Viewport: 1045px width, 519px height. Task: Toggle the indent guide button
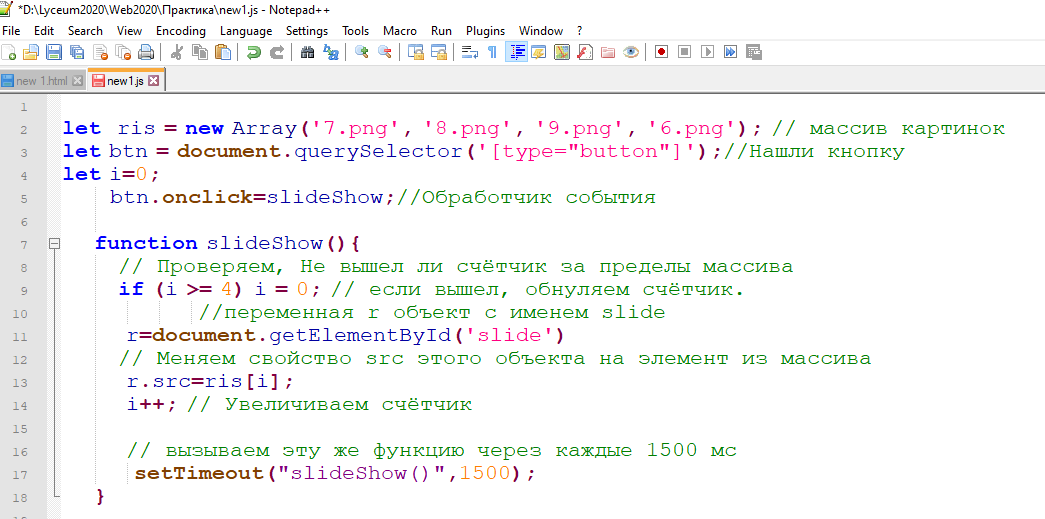tap(517, 52)
